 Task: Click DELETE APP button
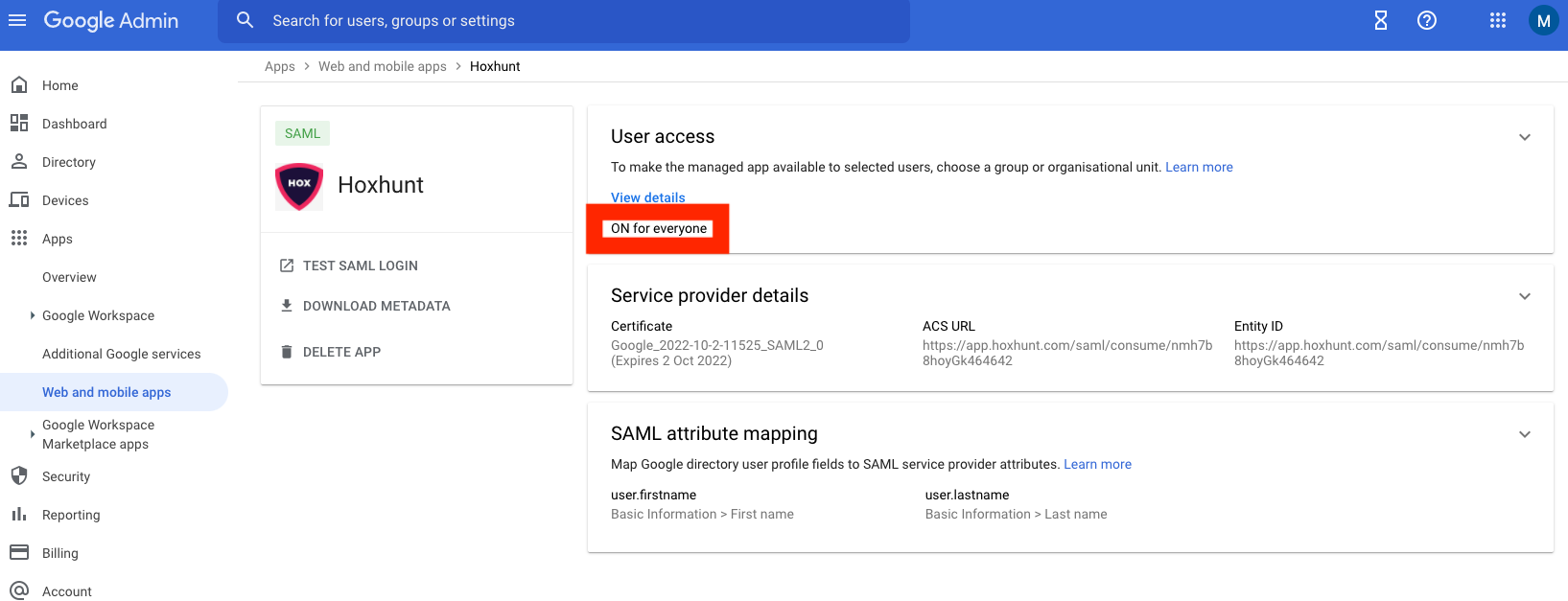pos(341,352)
